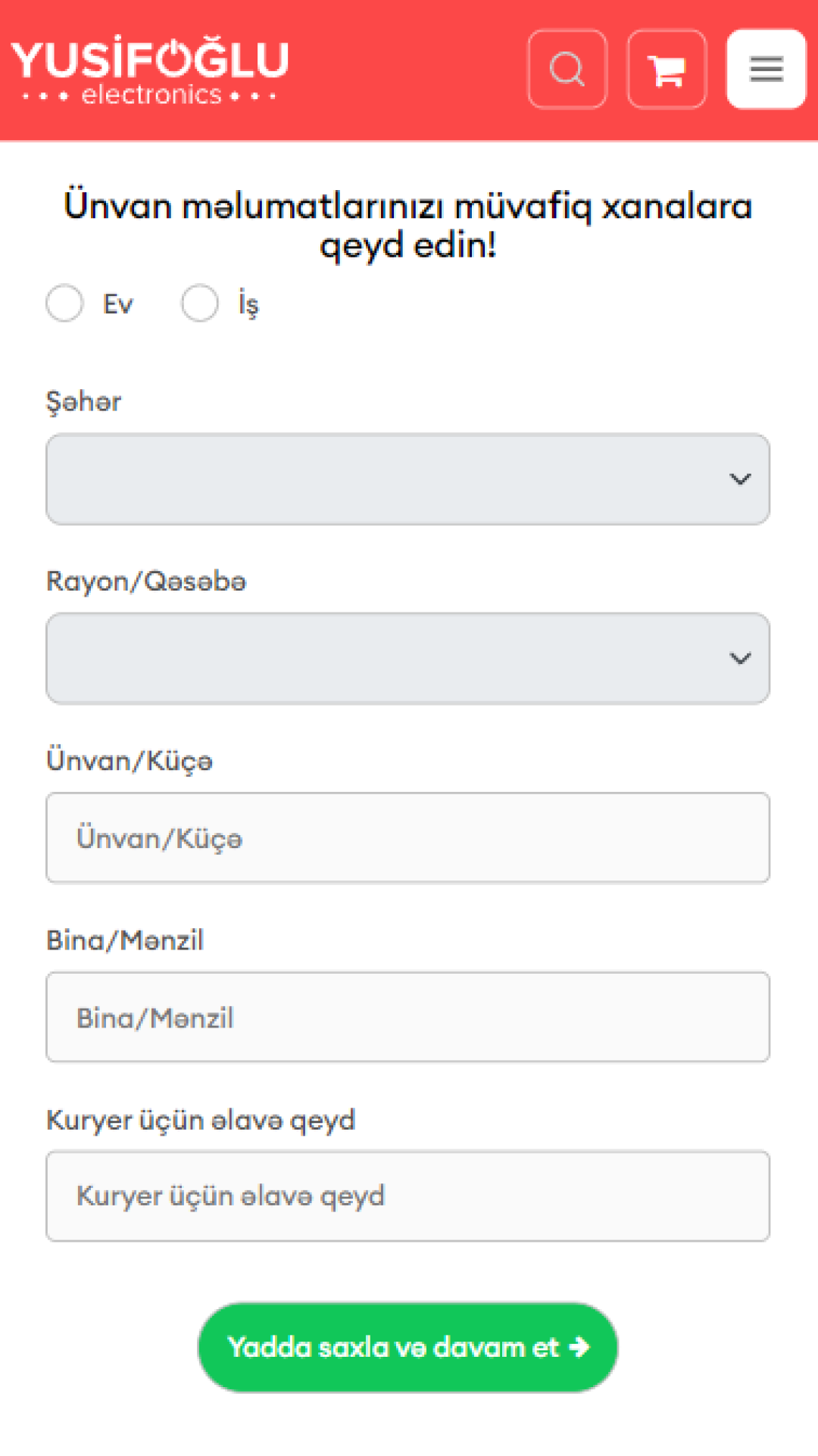Viewport: 818px width, 1456px height.
Task: Click the Şəhər field label
Action: pyautogui.click(x=83, y=402)
